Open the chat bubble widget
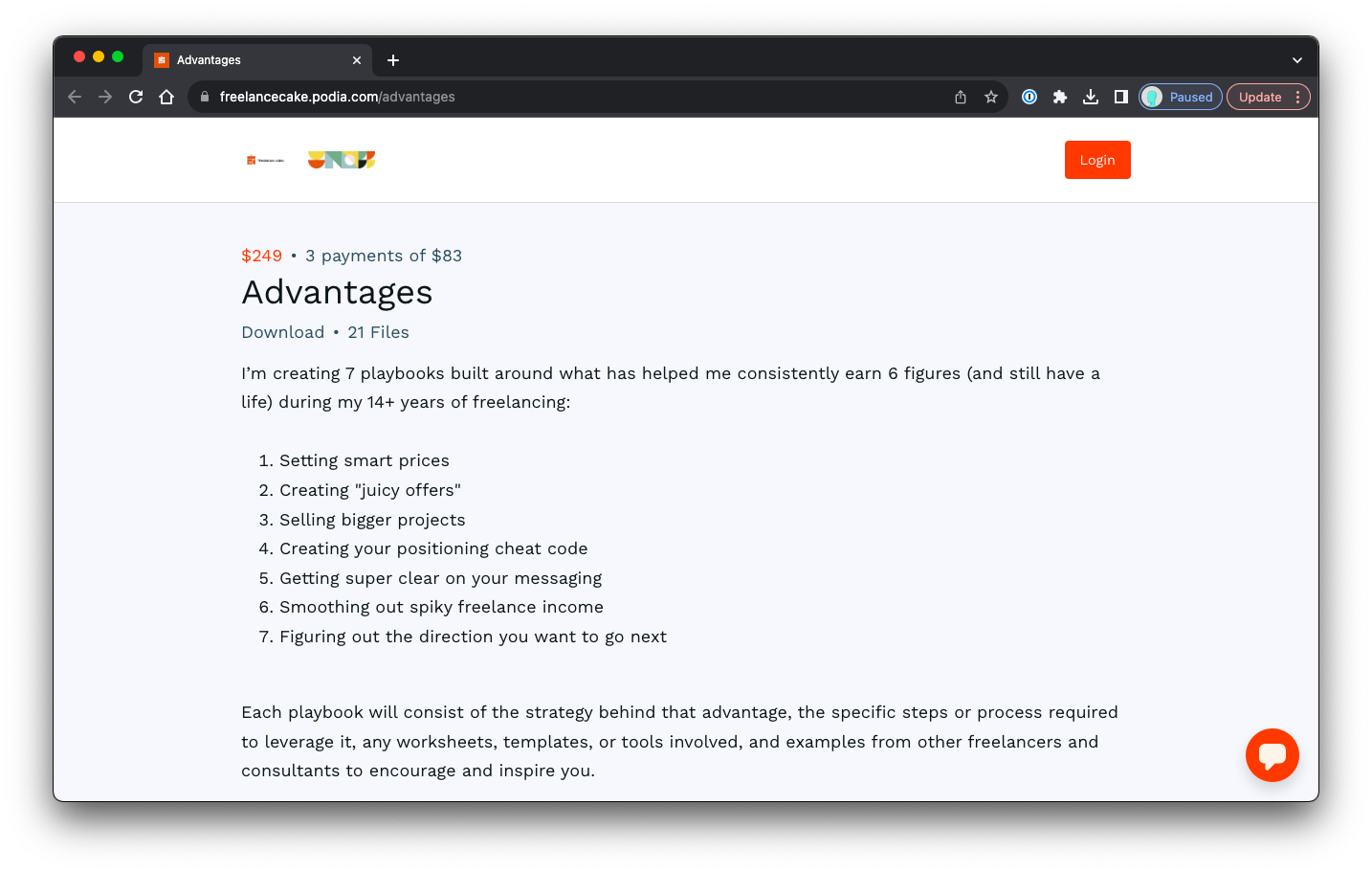 coord(1272,755)
